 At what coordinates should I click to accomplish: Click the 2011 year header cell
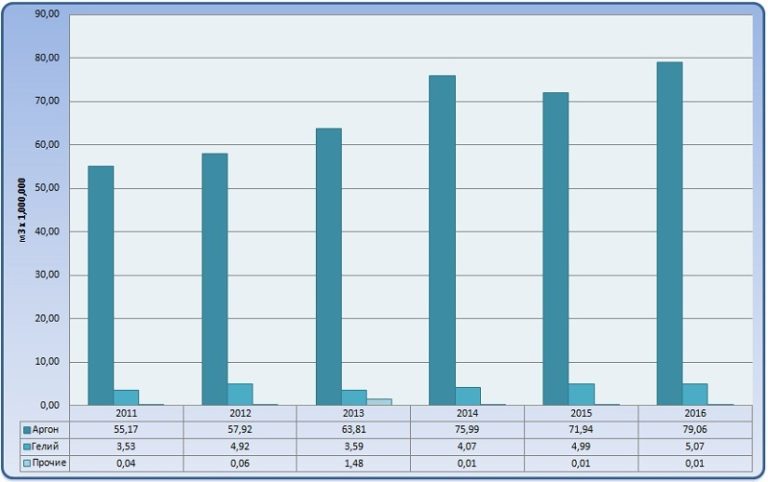click(126, 413)
